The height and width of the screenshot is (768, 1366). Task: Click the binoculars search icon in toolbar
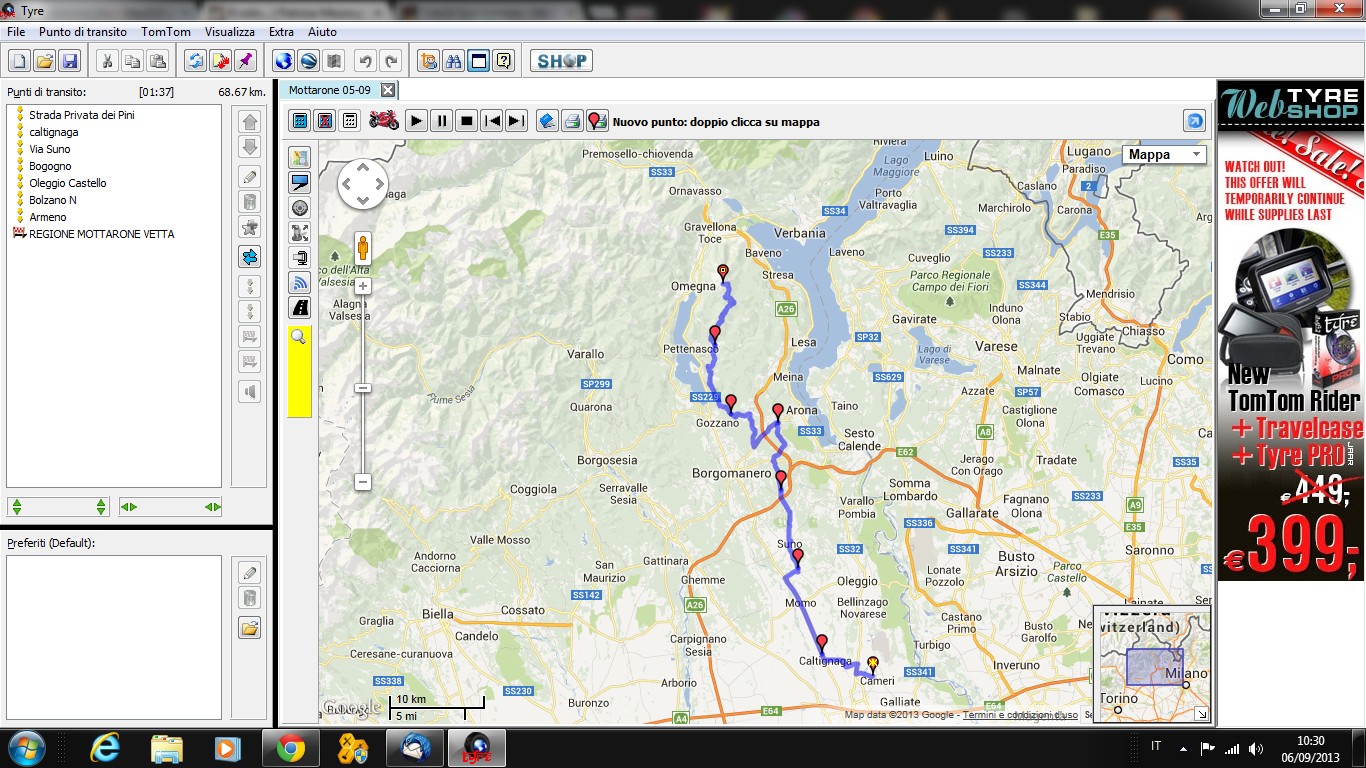click(454, 61)
